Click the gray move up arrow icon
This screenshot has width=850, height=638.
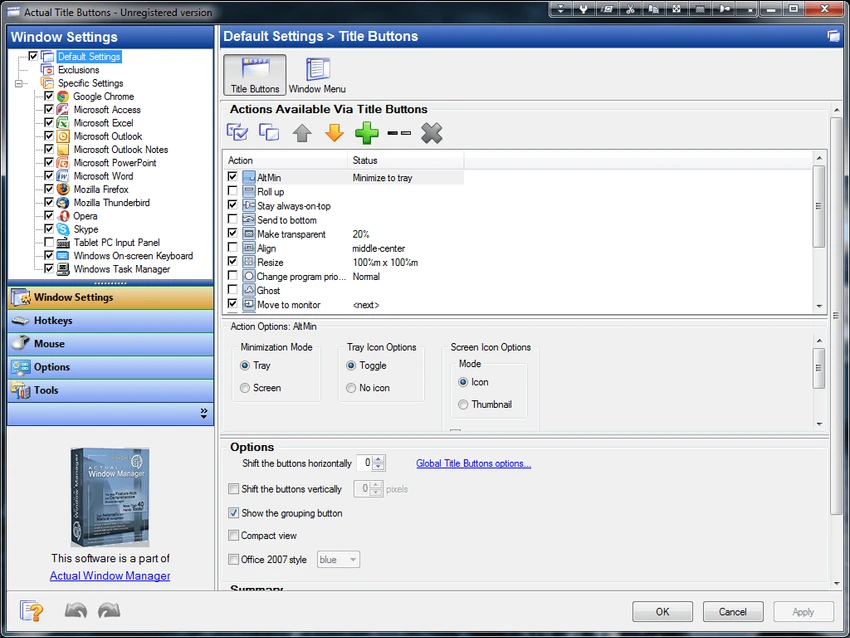click(x=302, y=133)
